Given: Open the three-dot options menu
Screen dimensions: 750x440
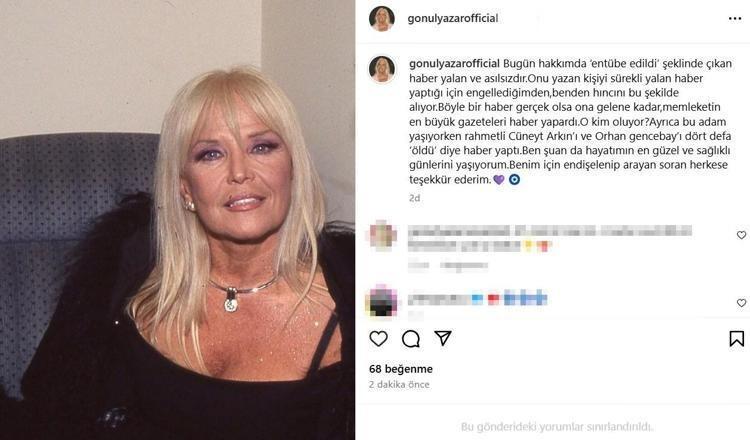Looking at the screenshot, I should (735, 19).
